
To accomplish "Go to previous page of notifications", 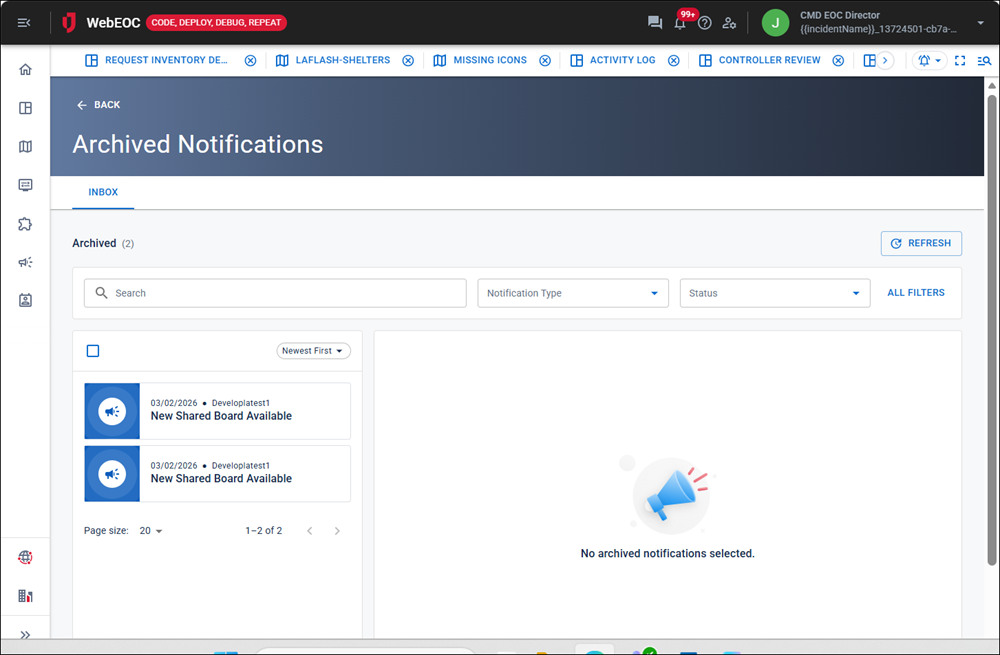I will click(x=310, y=531).
